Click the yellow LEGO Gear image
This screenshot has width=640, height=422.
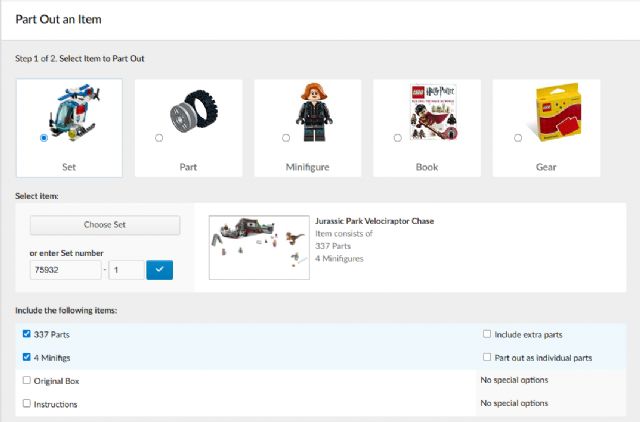546,112
